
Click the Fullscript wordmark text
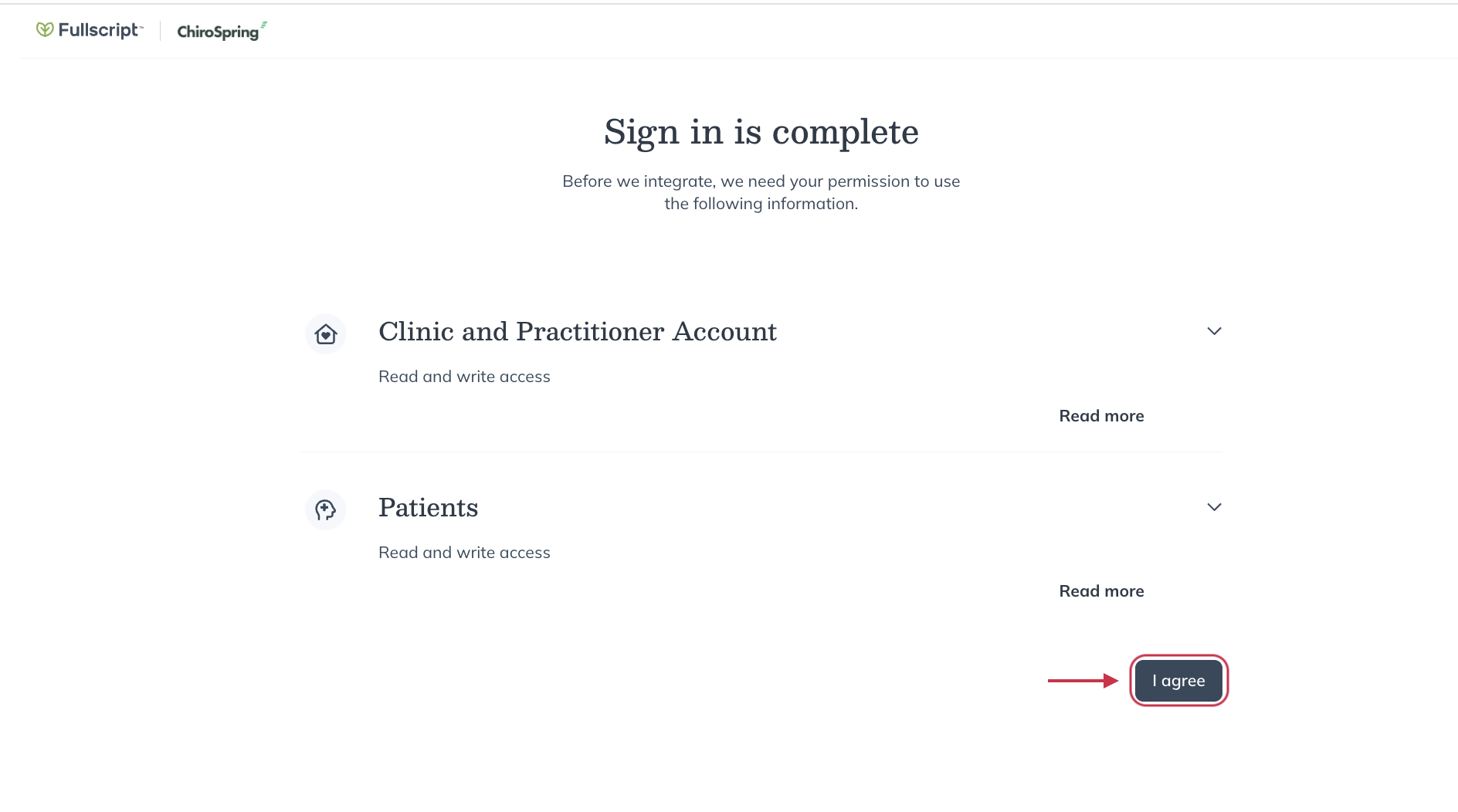(99, 30)
